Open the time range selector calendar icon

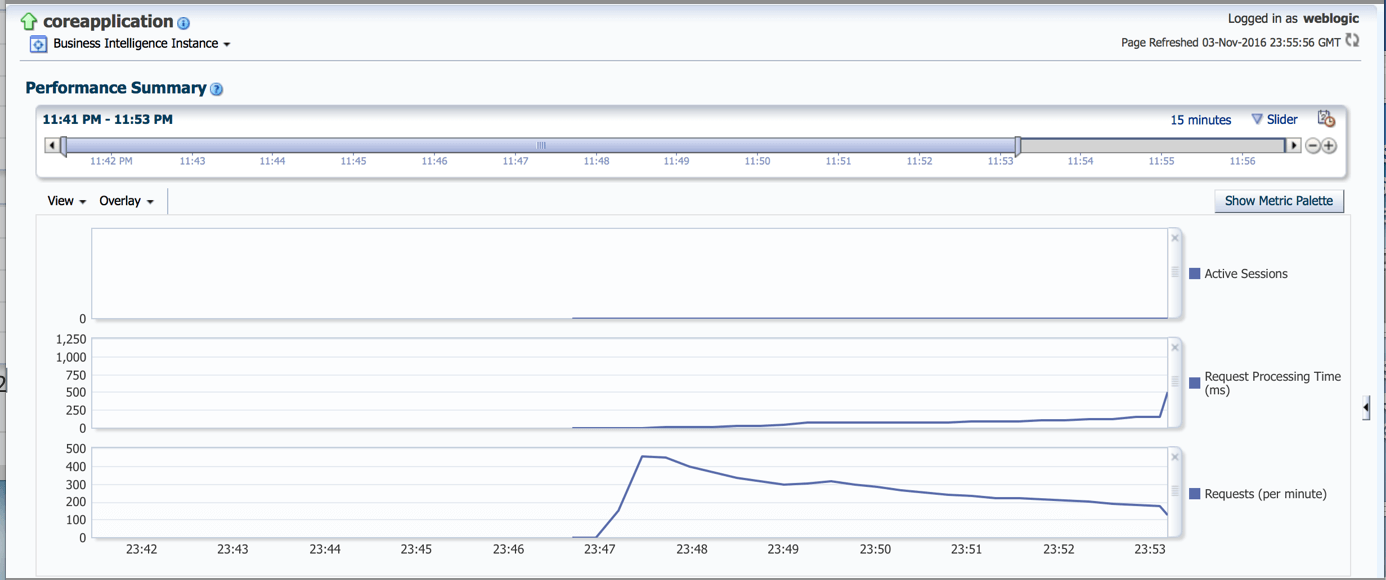point(1326,119)
